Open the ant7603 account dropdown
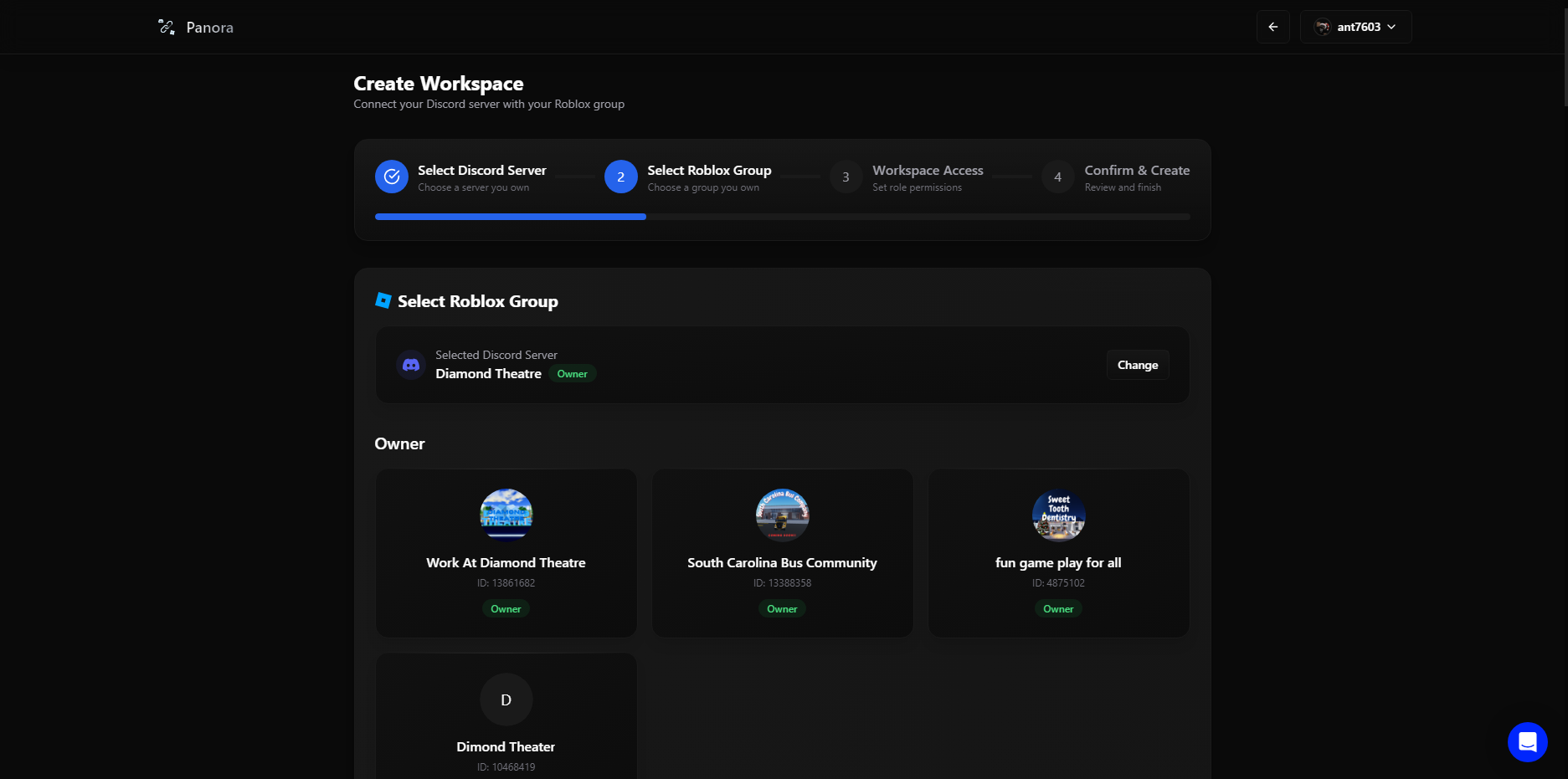1568x779 pixels. click(1355, 27)
